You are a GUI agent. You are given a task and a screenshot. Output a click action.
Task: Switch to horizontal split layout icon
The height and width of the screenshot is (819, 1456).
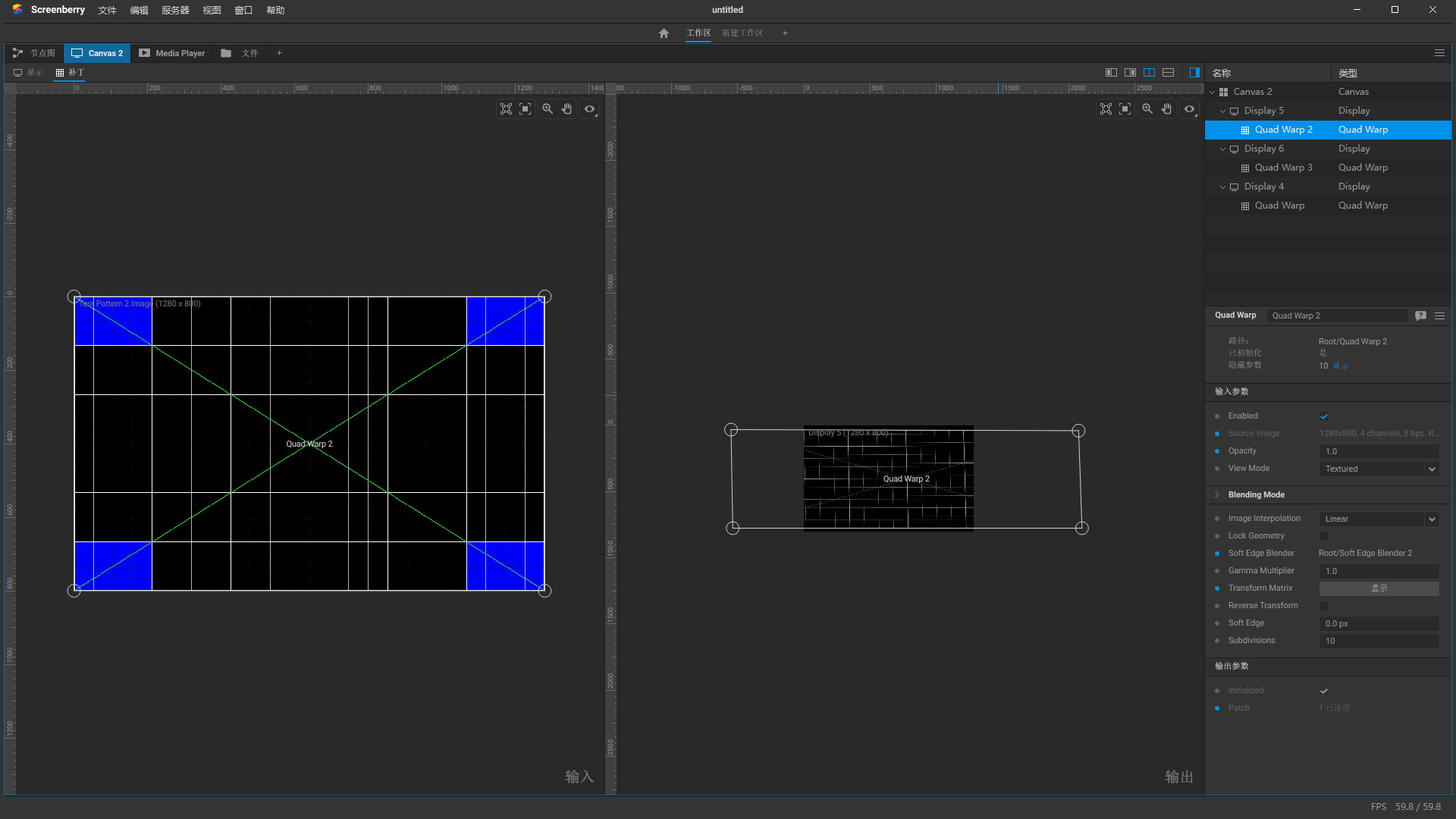[1168, 73]
